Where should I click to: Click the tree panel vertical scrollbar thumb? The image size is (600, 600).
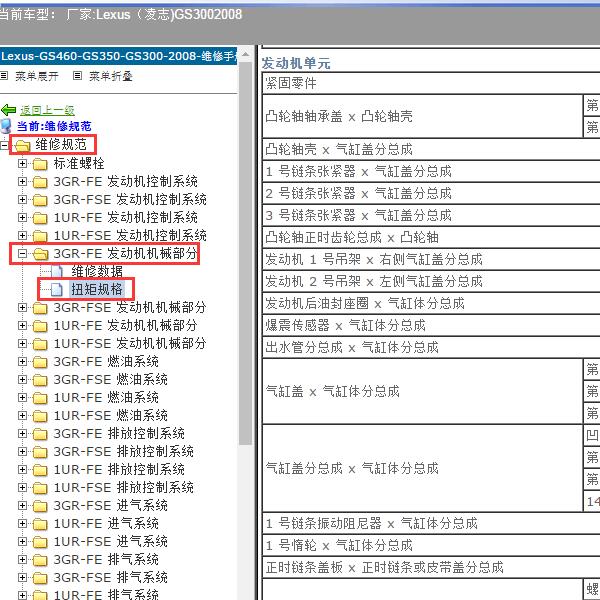click(x=246, y=253)
